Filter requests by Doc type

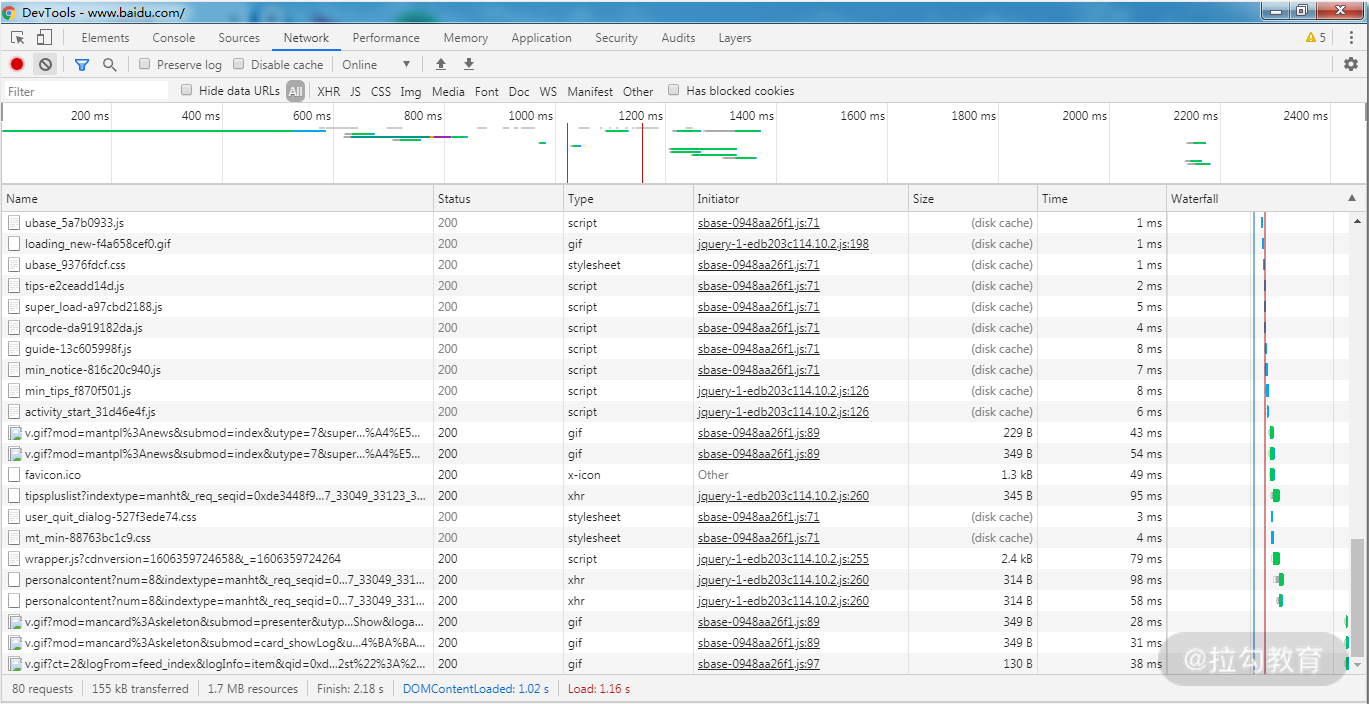point(519,91)
